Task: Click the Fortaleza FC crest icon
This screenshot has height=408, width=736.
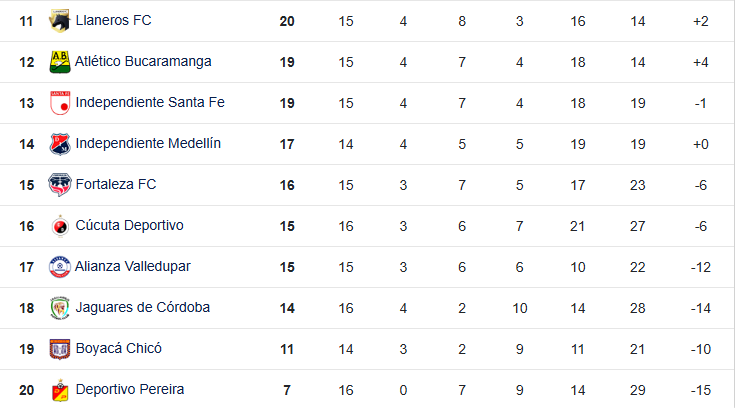Action: pos(60,185)
